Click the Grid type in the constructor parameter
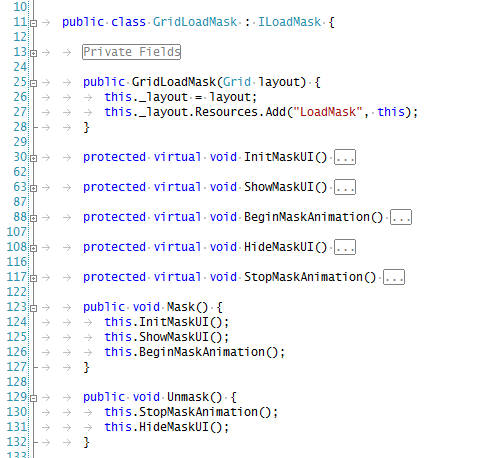This screenshot has width=496, height=458. pos(237,82)
